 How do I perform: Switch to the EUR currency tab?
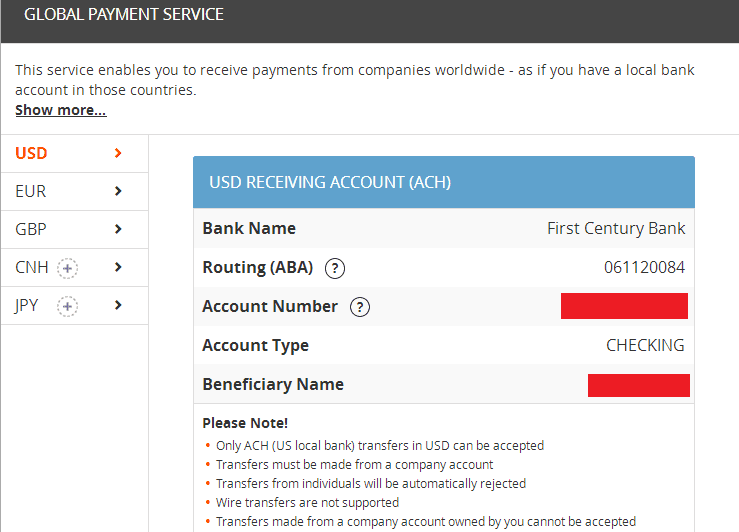(74, 191)
